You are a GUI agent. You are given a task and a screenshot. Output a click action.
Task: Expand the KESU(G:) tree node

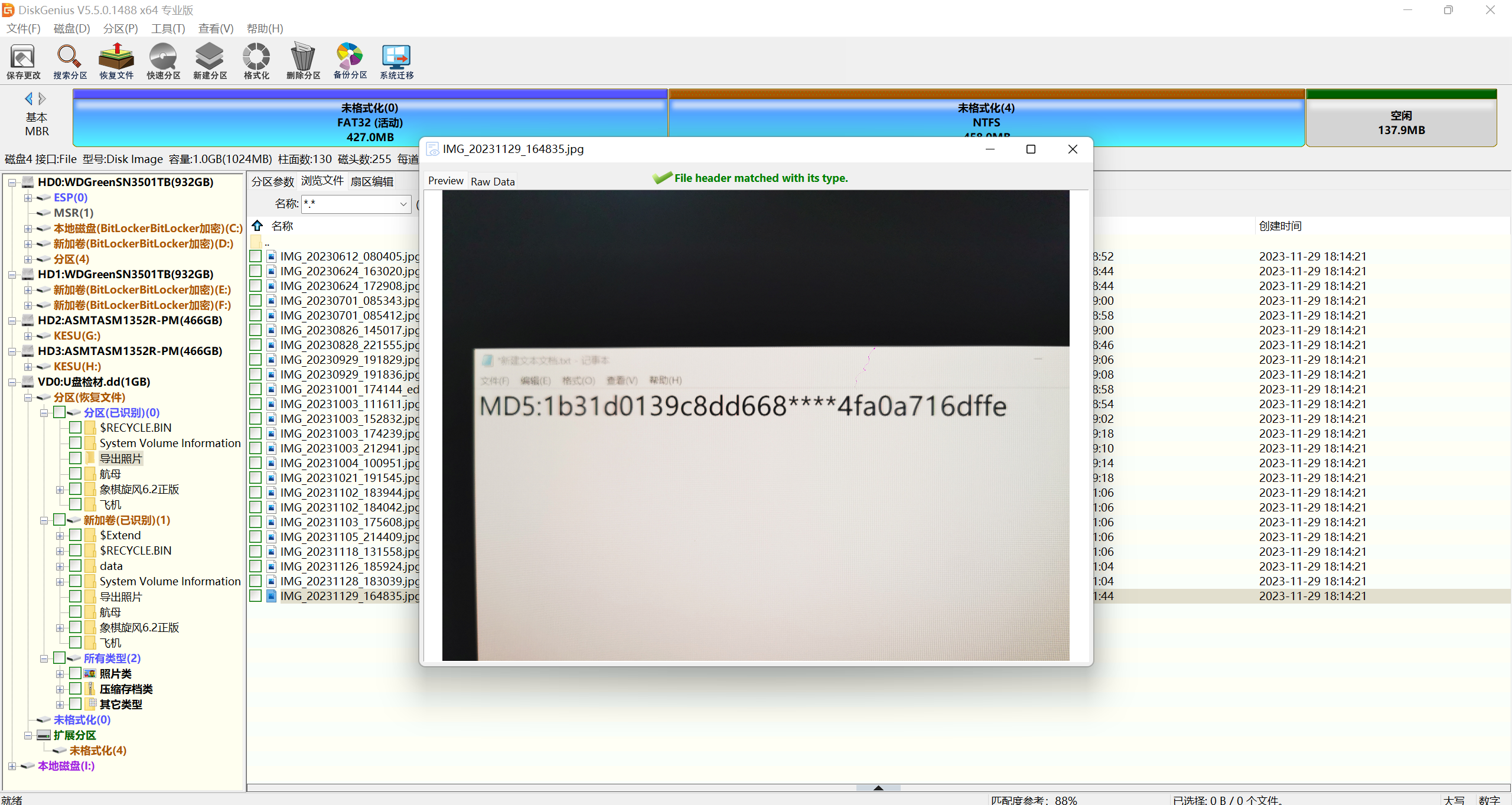(28, 335)
